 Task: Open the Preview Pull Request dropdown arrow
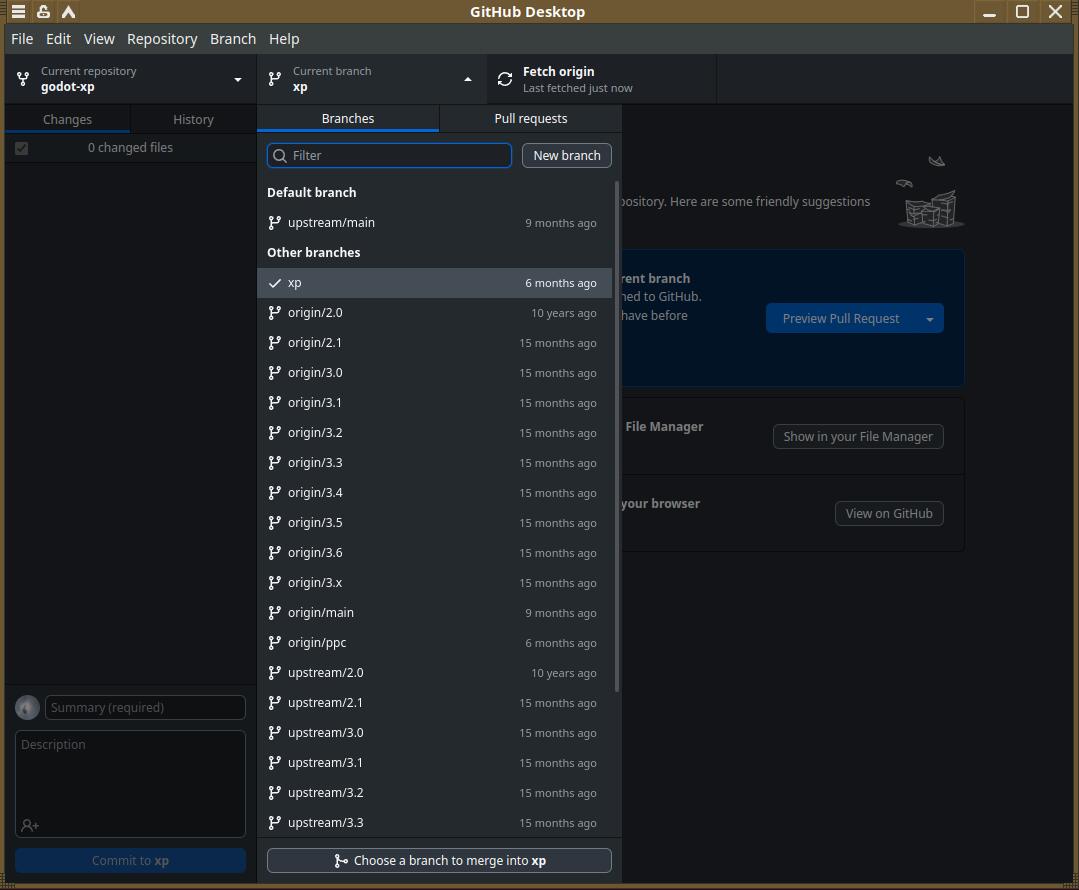[930, 319]
